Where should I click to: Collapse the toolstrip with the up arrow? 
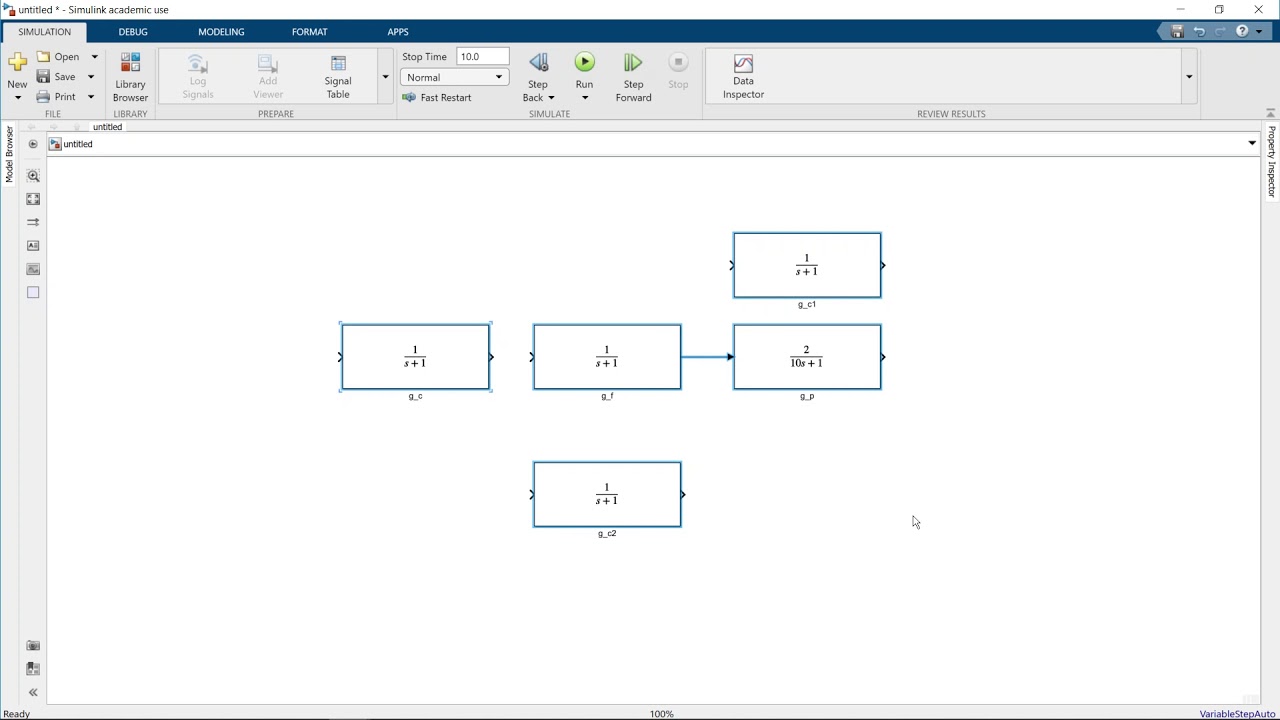(1270, 113)
